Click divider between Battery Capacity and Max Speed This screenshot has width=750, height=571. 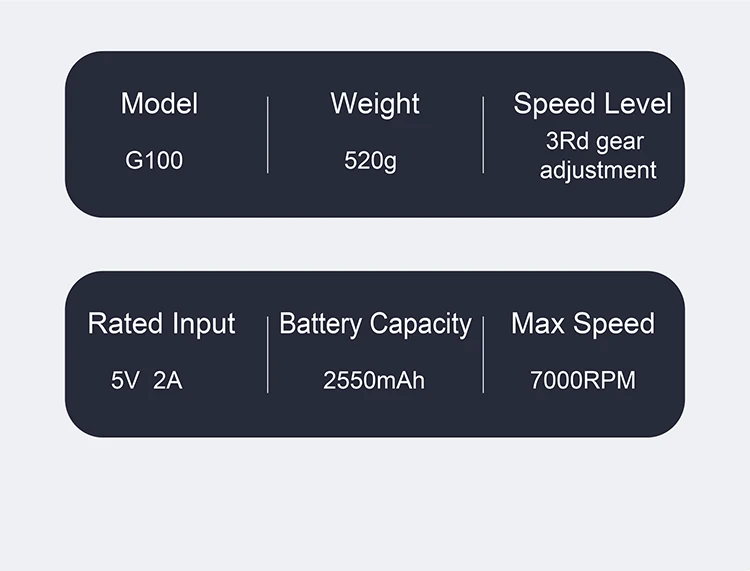(x=483, y=354)
